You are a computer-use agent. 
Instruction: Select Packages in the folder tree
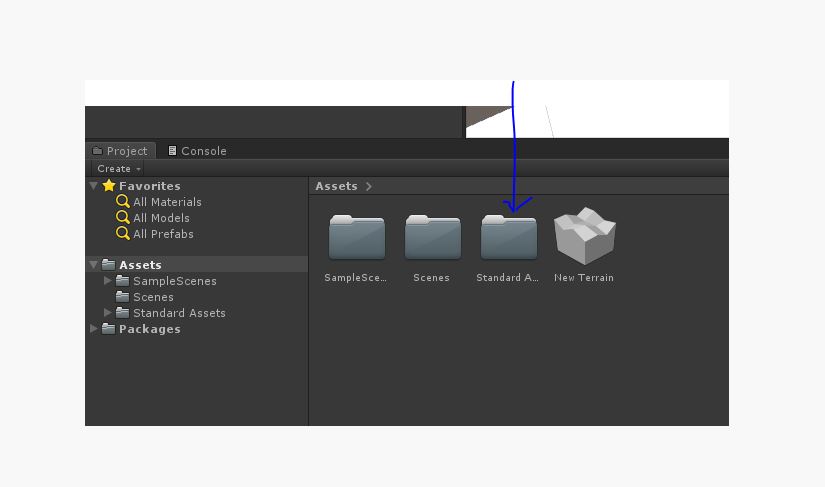click(149, 329)
